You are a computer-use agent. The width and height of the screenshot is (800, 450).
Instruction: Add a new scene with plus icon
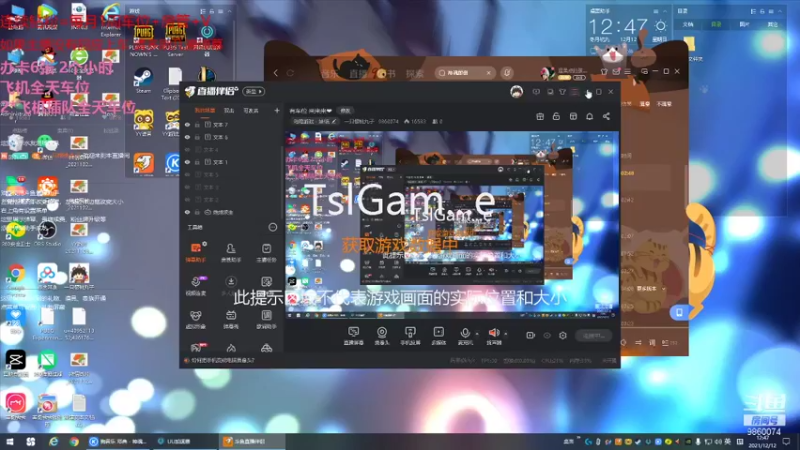(x=277, y=110)
